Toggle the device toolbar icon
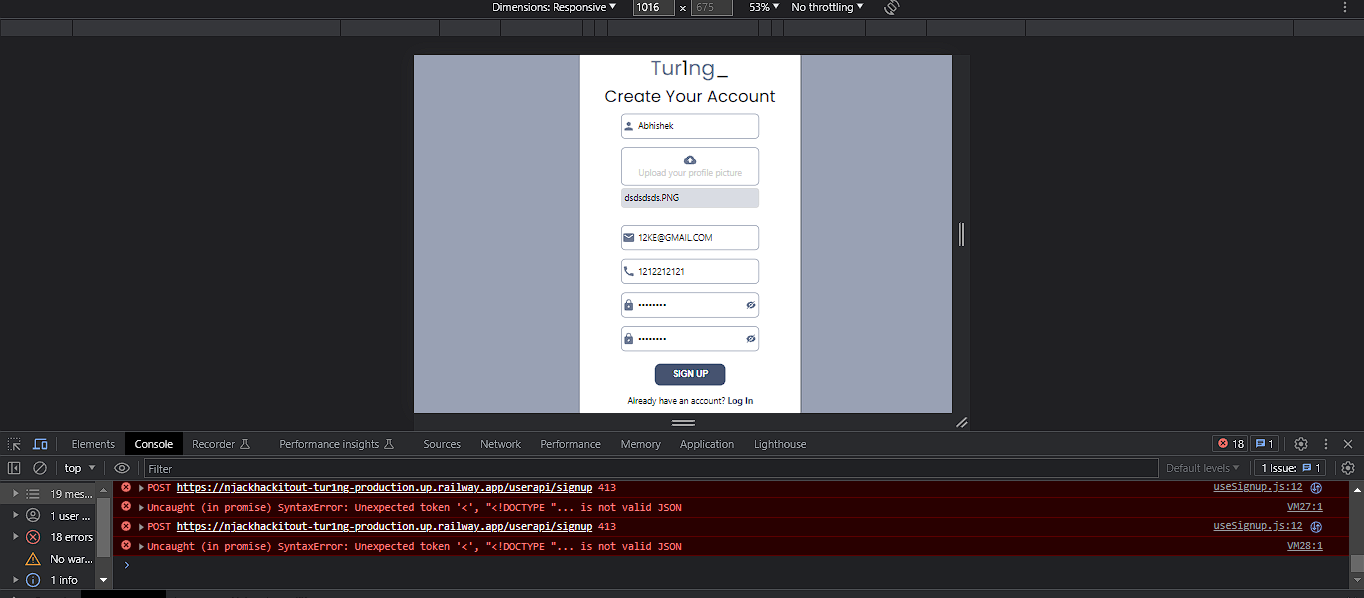The image size is (1364, 598). (x=40, y=443)
